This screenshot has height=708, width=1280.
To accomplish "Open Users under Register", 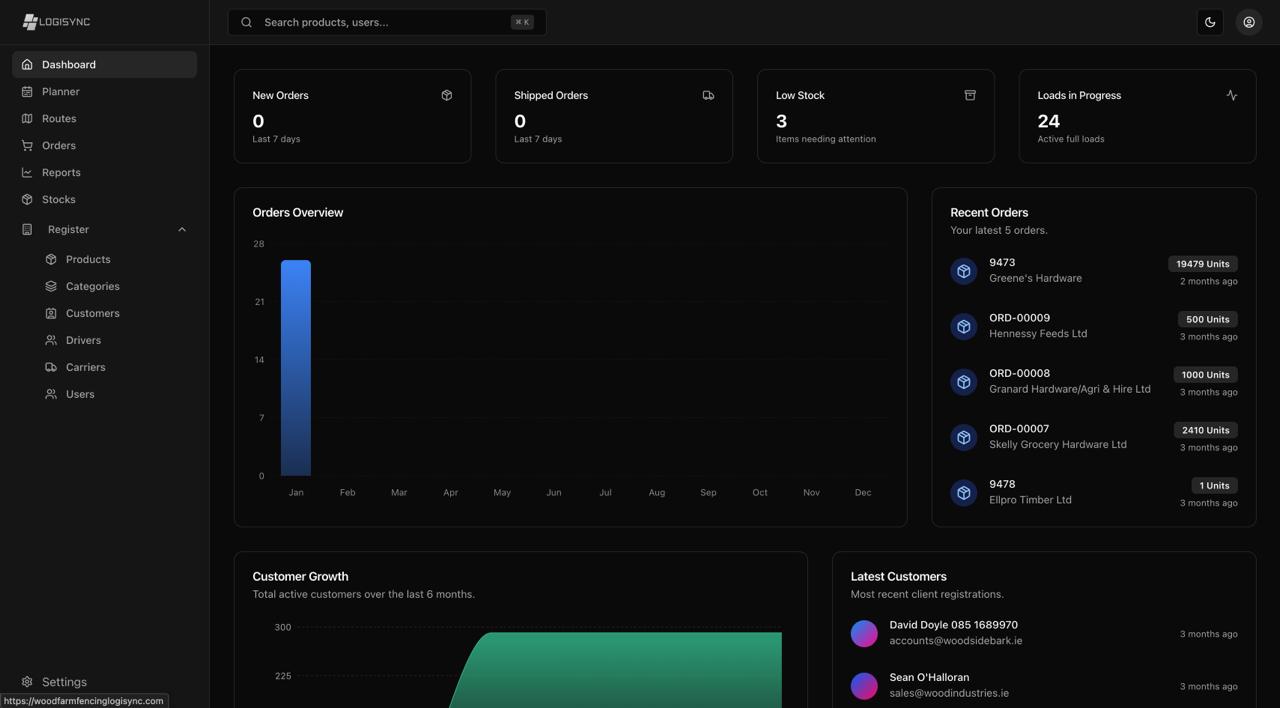I will pyautogui.click(x=116, y=394).
